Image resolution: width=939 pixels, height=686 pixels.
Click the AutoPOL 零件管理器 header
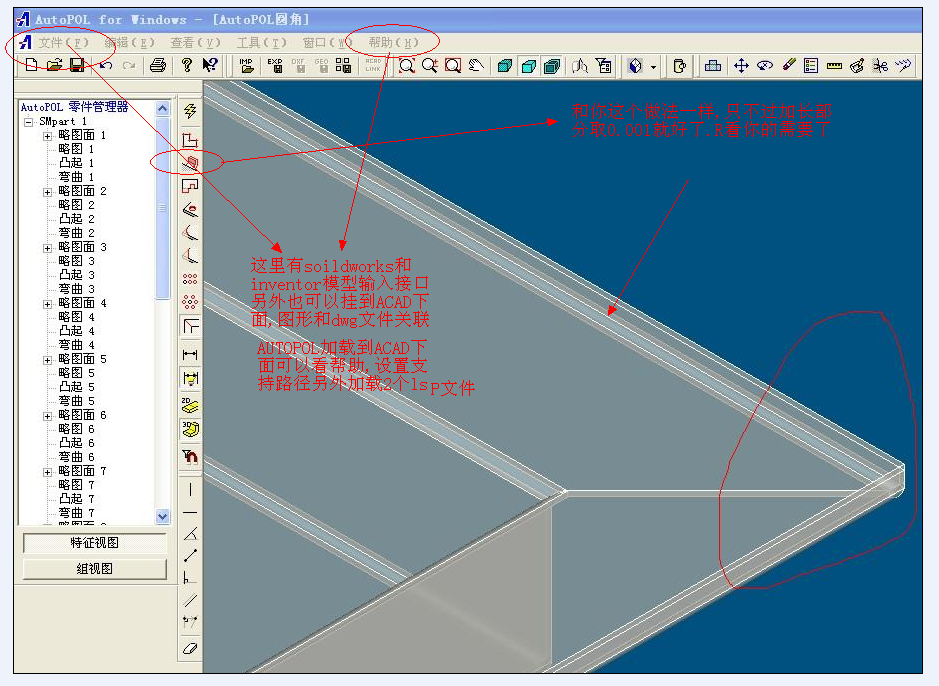pos(75,107)
